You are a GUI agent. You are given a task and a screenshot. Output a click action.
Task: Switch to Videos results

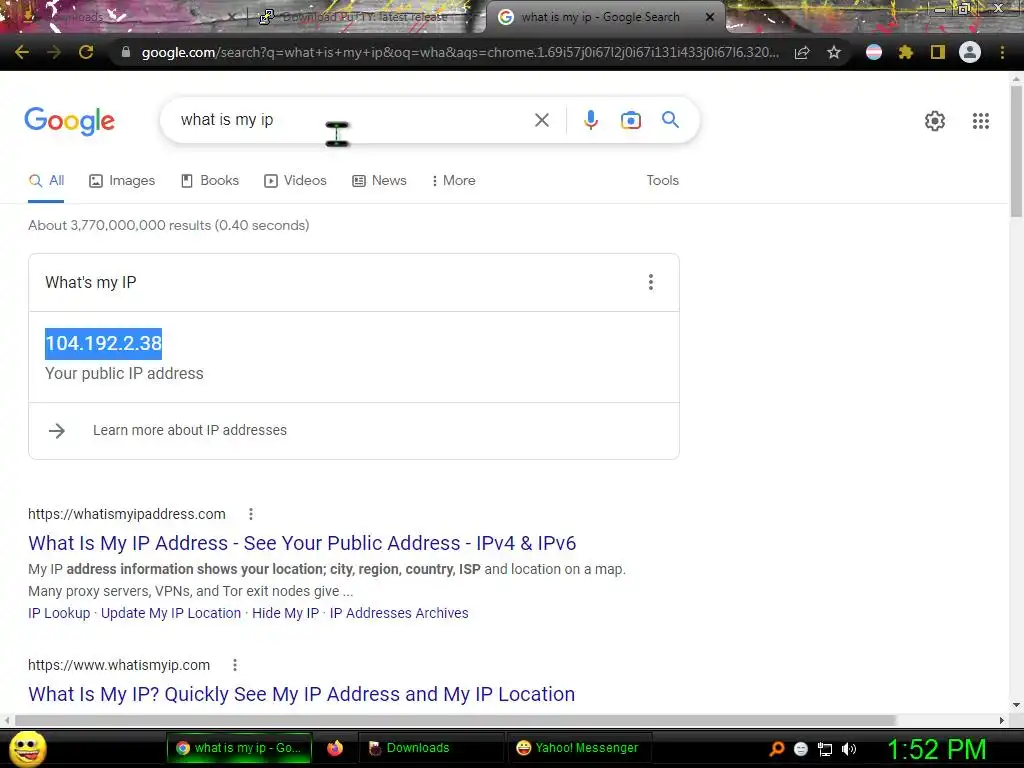[295, 180]
